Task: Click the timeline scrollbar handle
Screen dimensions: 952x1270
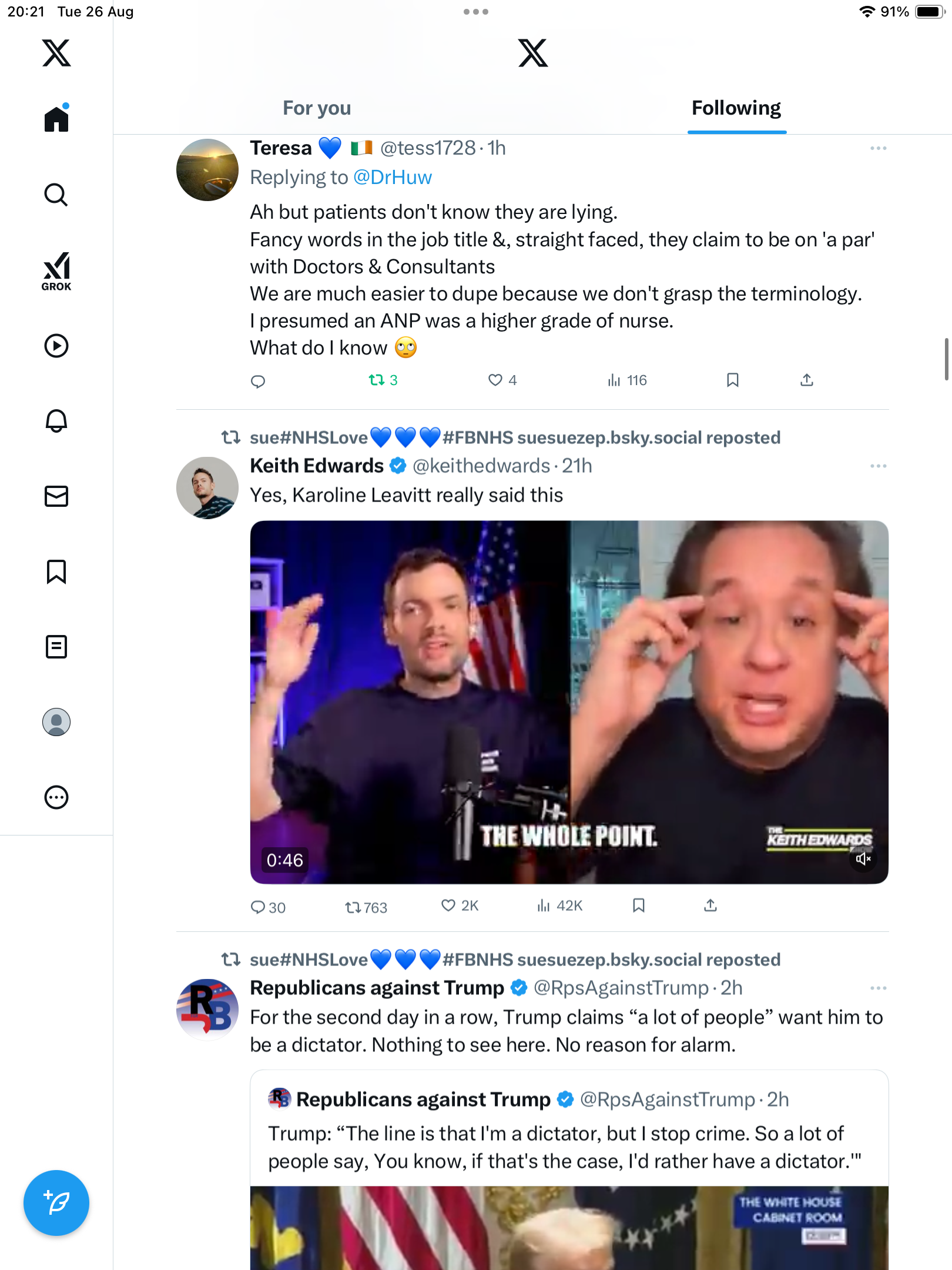Action: (x=947, y=359)
